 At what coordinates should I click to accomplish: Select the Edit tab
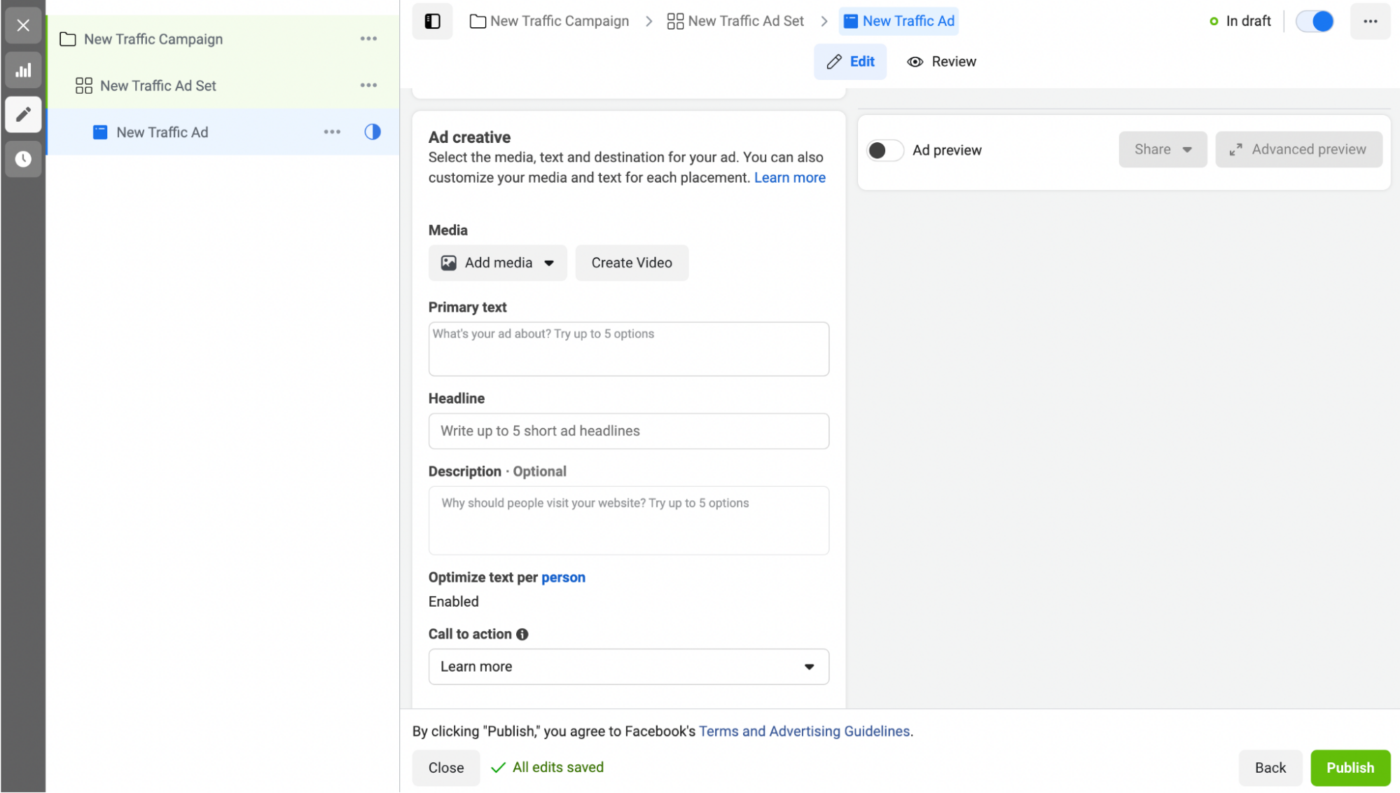click(x=850, y=61)
